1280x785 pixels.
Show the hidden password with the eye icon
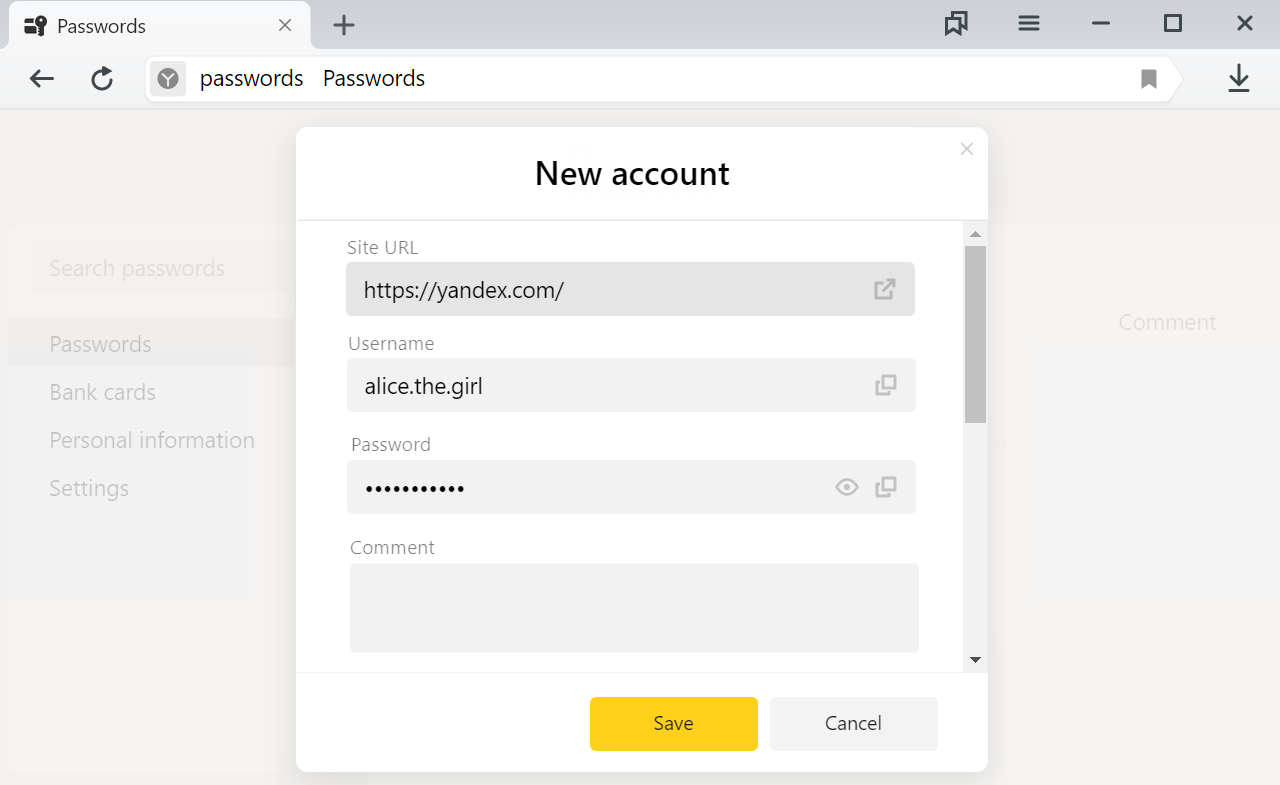(847, 487)
